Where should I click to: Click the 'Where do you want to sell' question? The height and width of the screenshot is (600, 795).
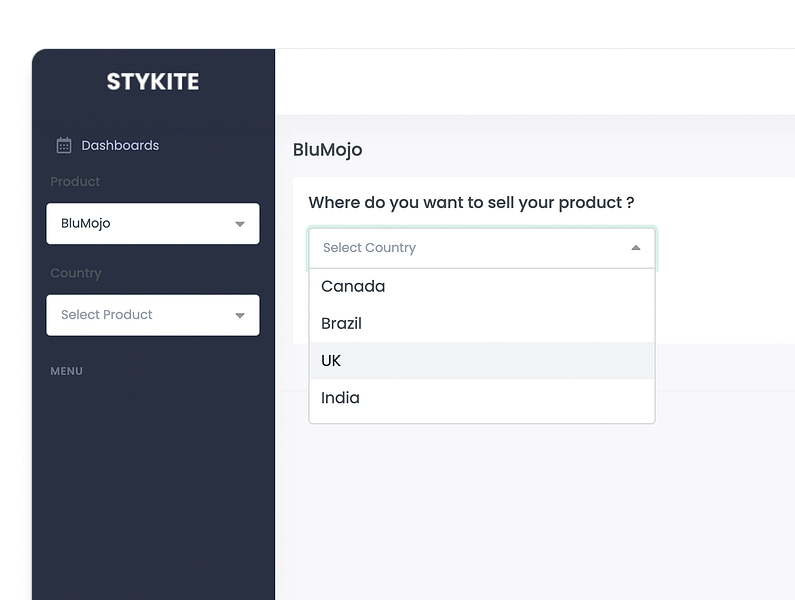[471, 202]
